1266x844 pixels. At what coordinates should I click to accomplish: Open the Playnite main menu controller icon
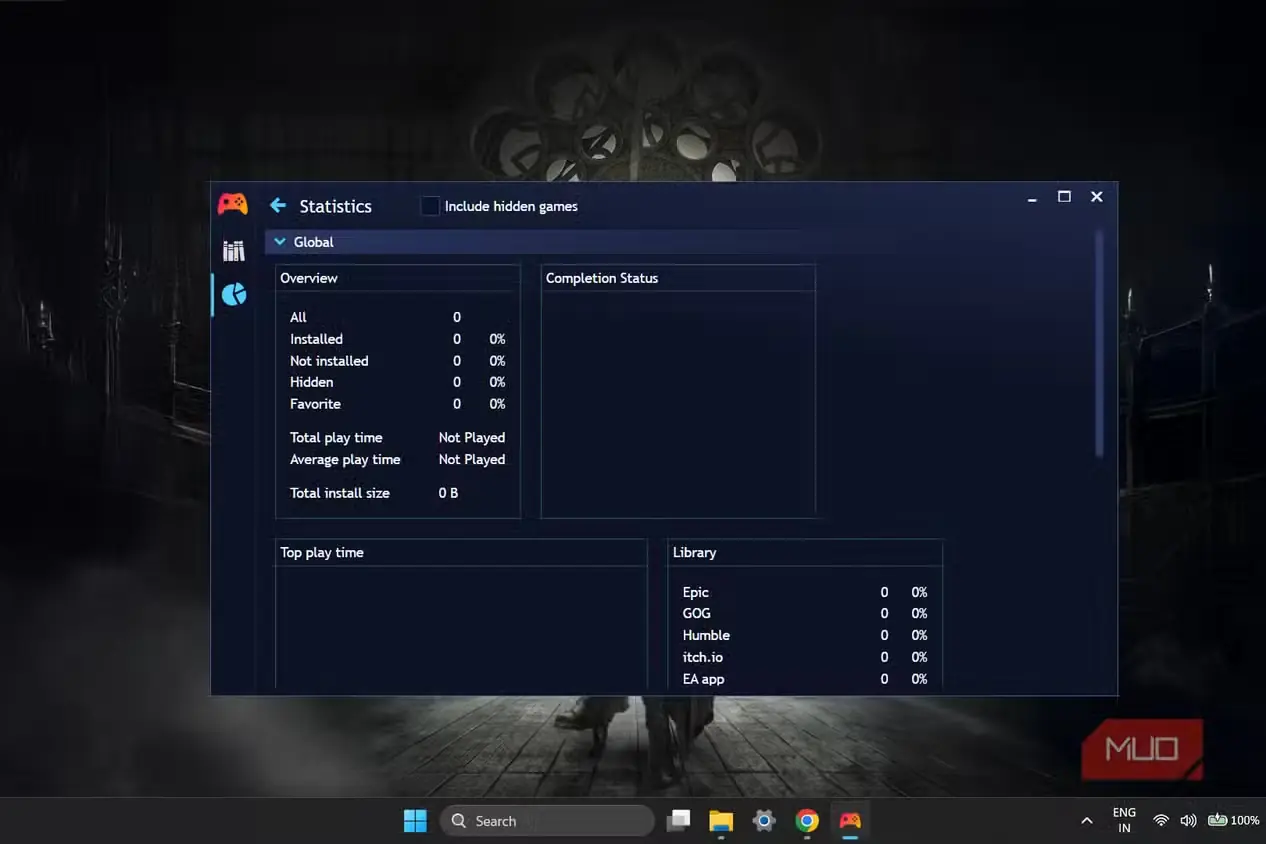point(233,204)
